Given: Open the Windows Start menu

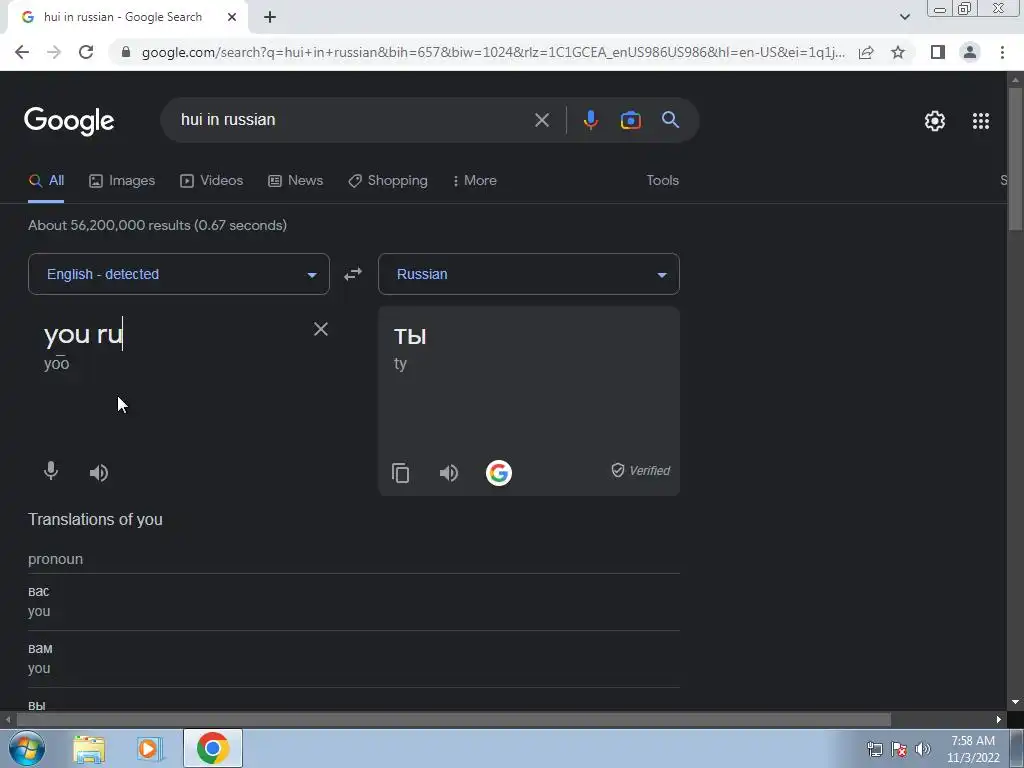Looking at the screenshot, I should 26,748.
